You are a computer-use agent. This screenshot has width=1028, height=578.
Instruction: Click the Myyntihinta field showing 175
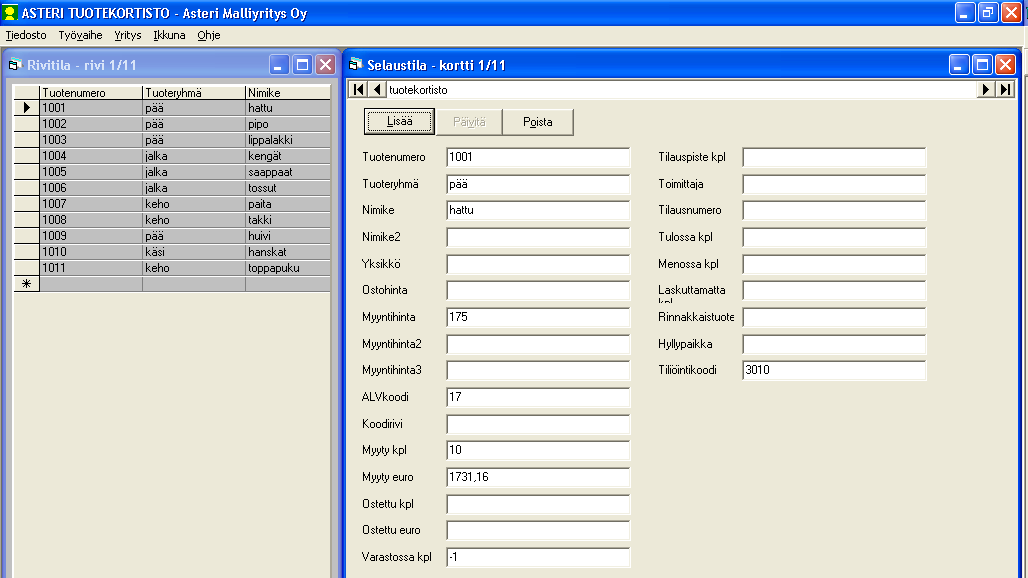[538, 317]
